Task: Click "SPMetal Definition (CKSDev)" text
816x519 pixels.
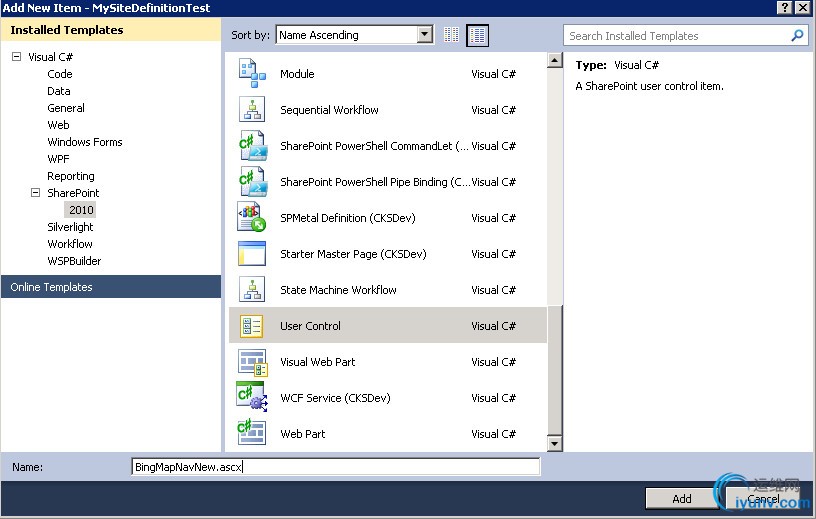Action: 348,218
